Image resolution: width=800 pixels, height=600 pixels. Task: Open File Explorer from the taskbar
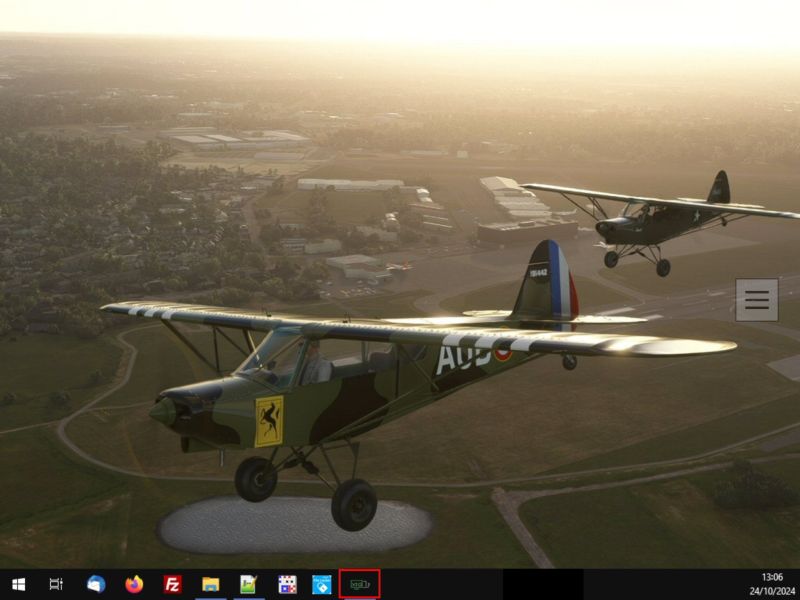coord(210,584)
